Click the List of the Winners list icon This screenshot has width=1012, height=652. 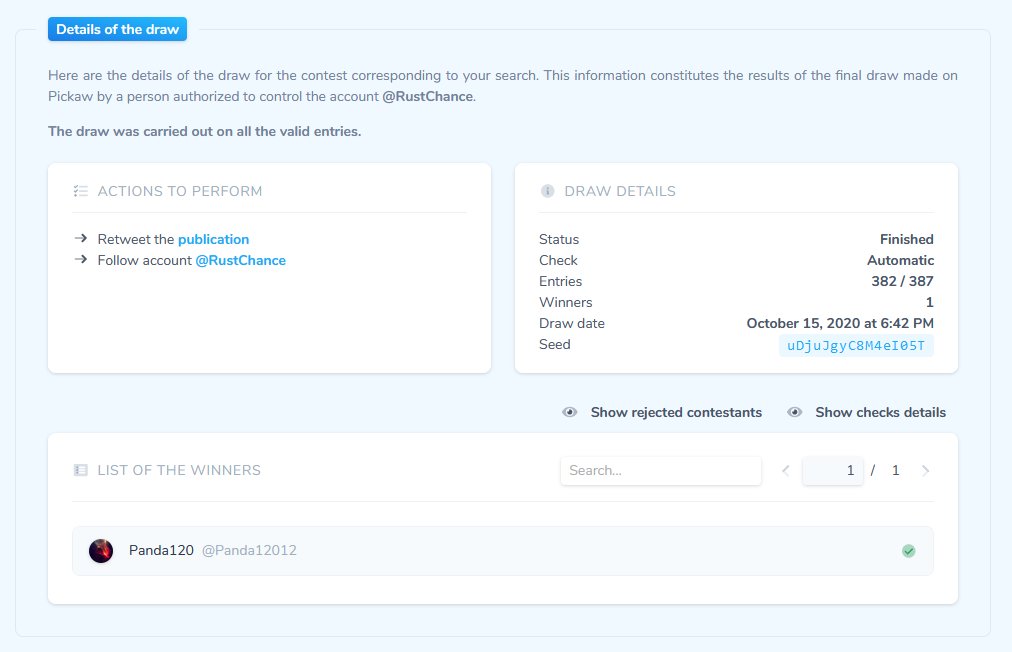tap(81, 470)
